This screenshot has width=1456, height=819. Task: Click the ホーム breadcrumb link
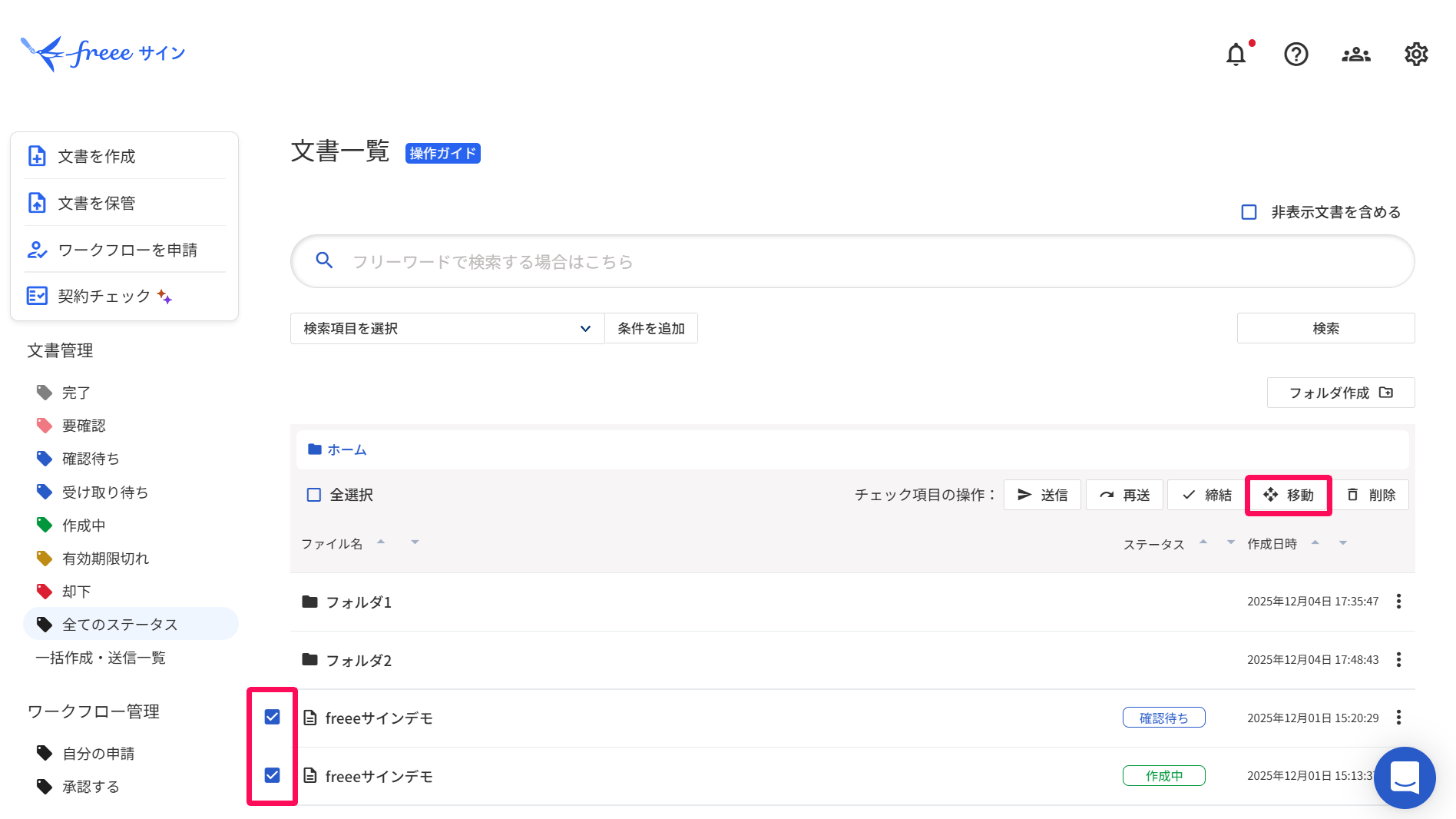tap(347, 449)
